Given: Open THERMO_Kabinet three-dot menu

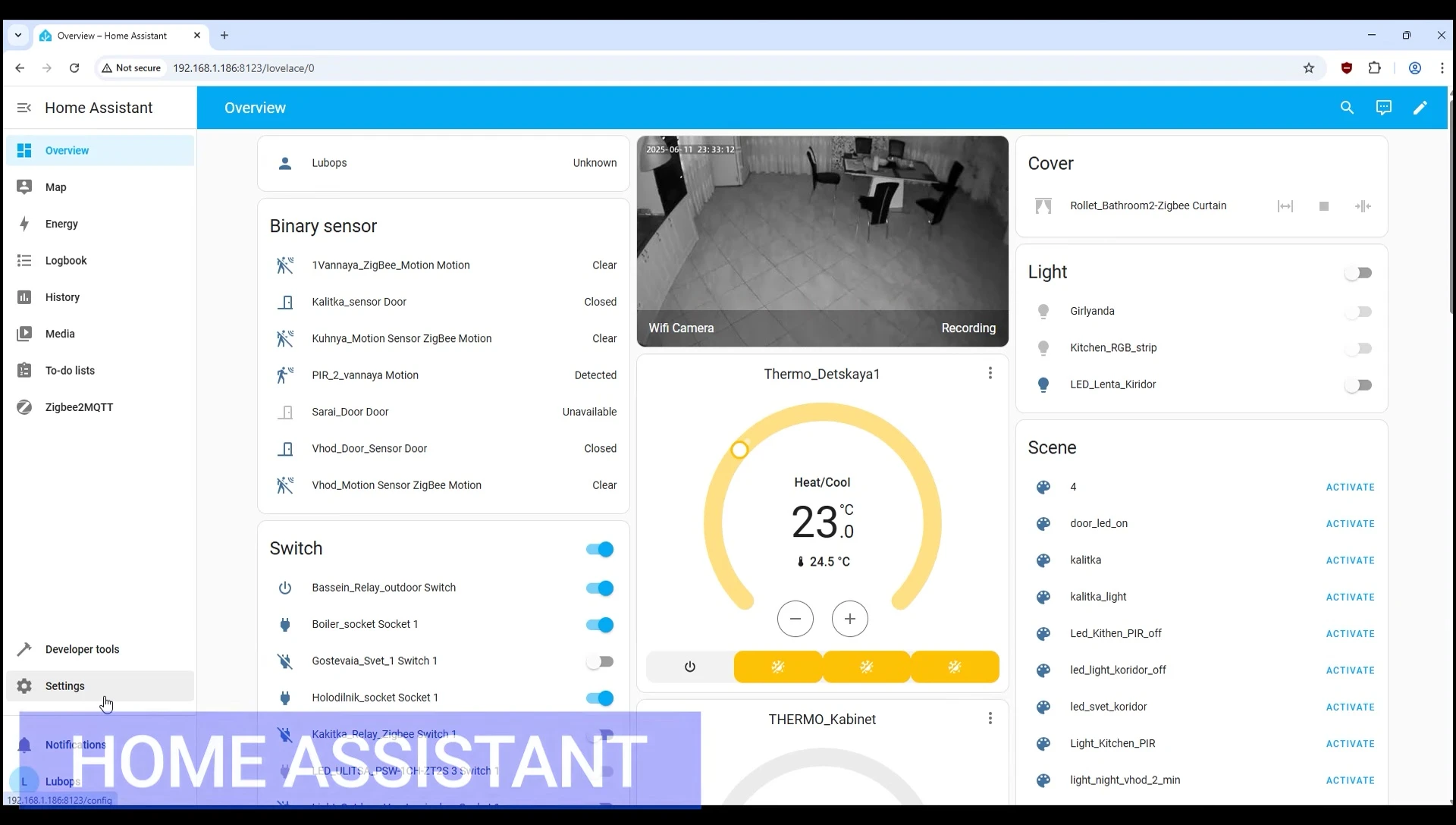Looking at the screenshot, I should [990, 718].
